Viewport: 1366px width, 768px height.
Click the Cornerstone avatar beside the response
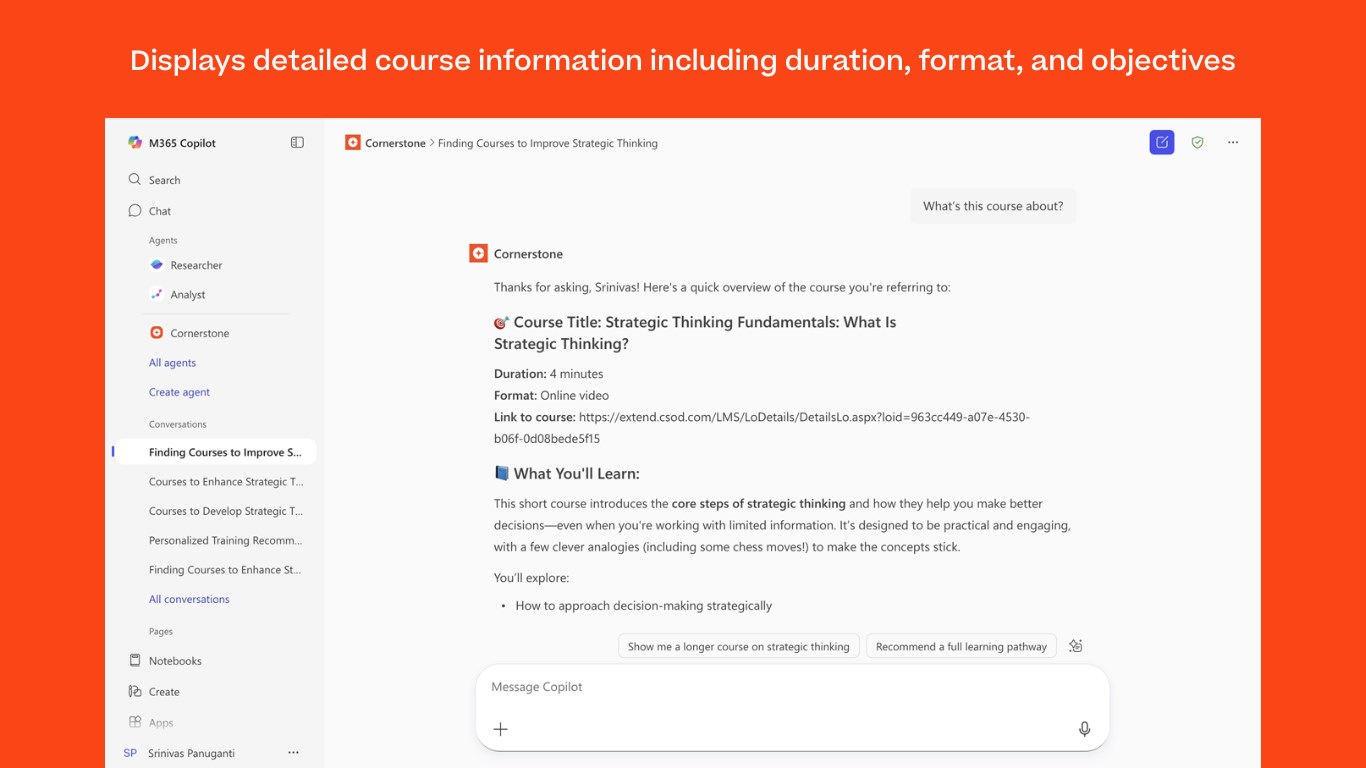coord(478,254)
